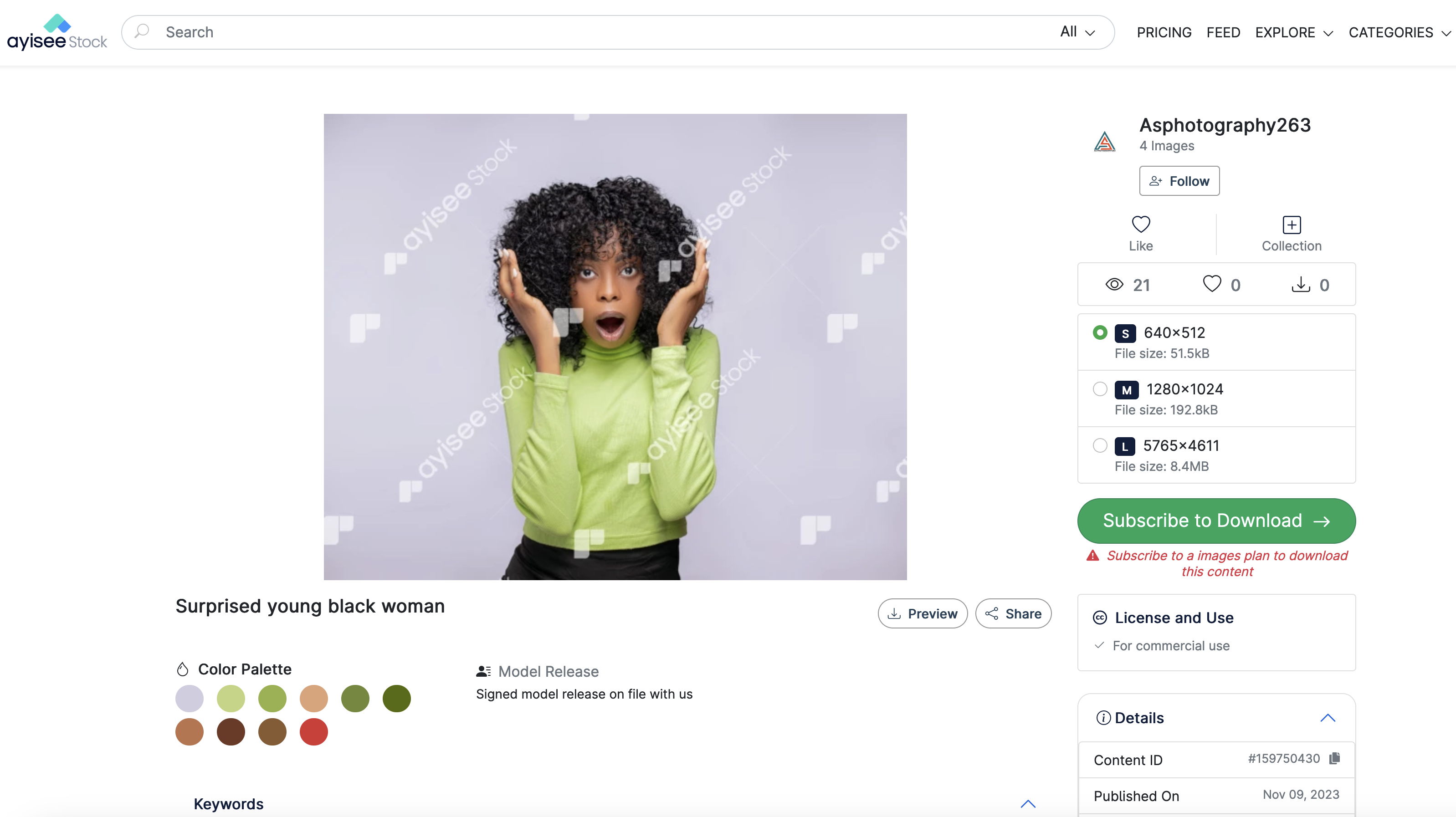Click the red warning triangle icon
This screenshot has width=1456, height=817.
point(1092,556)
